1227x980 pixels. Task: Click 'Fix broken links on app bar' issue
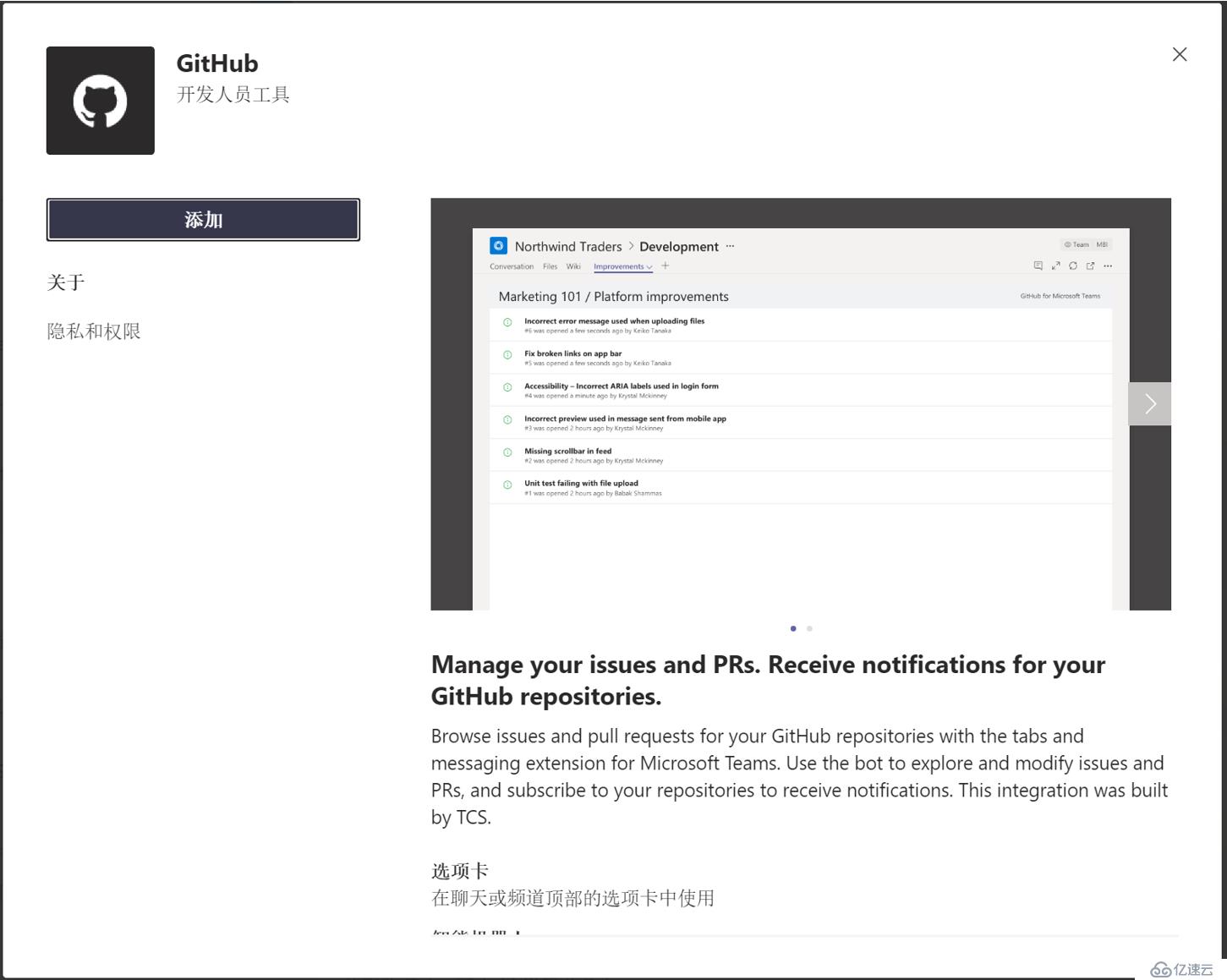[x=572, y=353]
